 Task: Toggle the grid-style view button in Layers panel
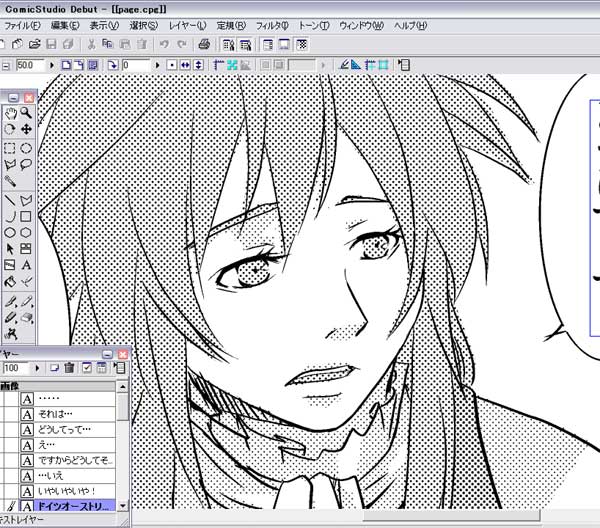pyautogui.click(x=101, y=368)
